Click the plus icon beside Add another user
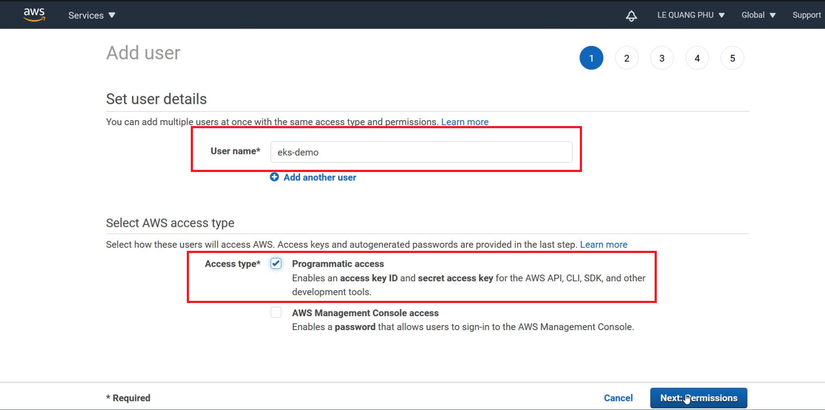 pyautogui.click(x=275, y=177)
